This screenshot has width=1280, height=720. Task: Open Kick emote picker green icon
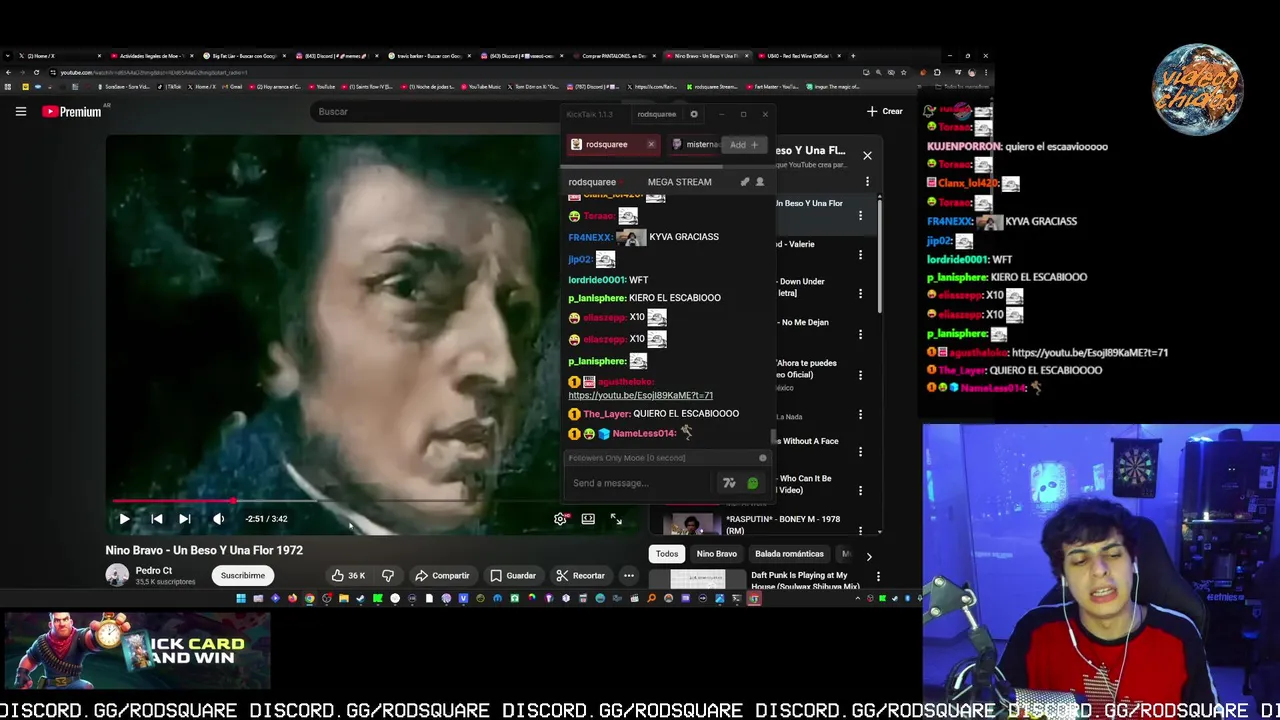click(x=753, y=483)
